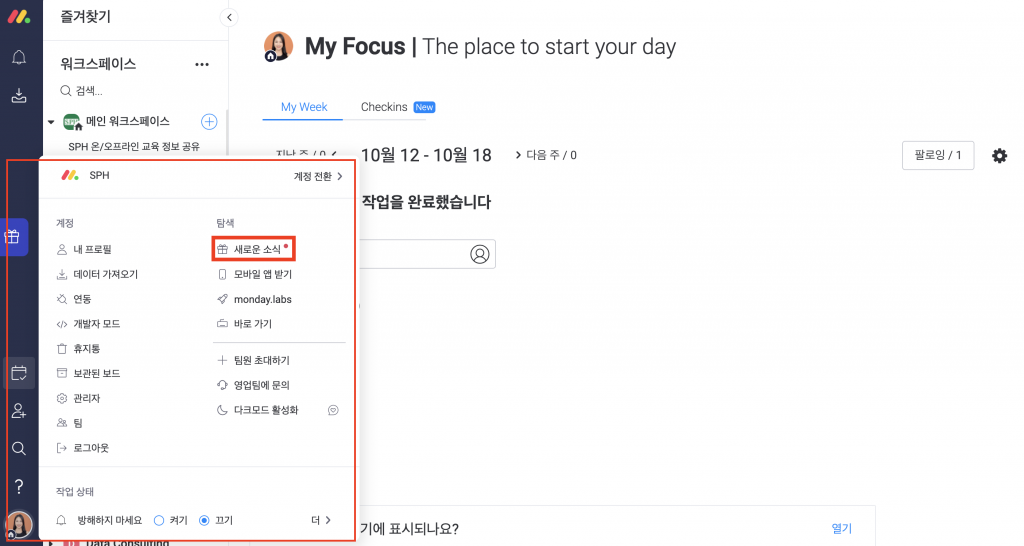Screen dimensions: 1024x546
Task: Open the gift What's New sidebar icon
Action: click(x=13, y=237)
